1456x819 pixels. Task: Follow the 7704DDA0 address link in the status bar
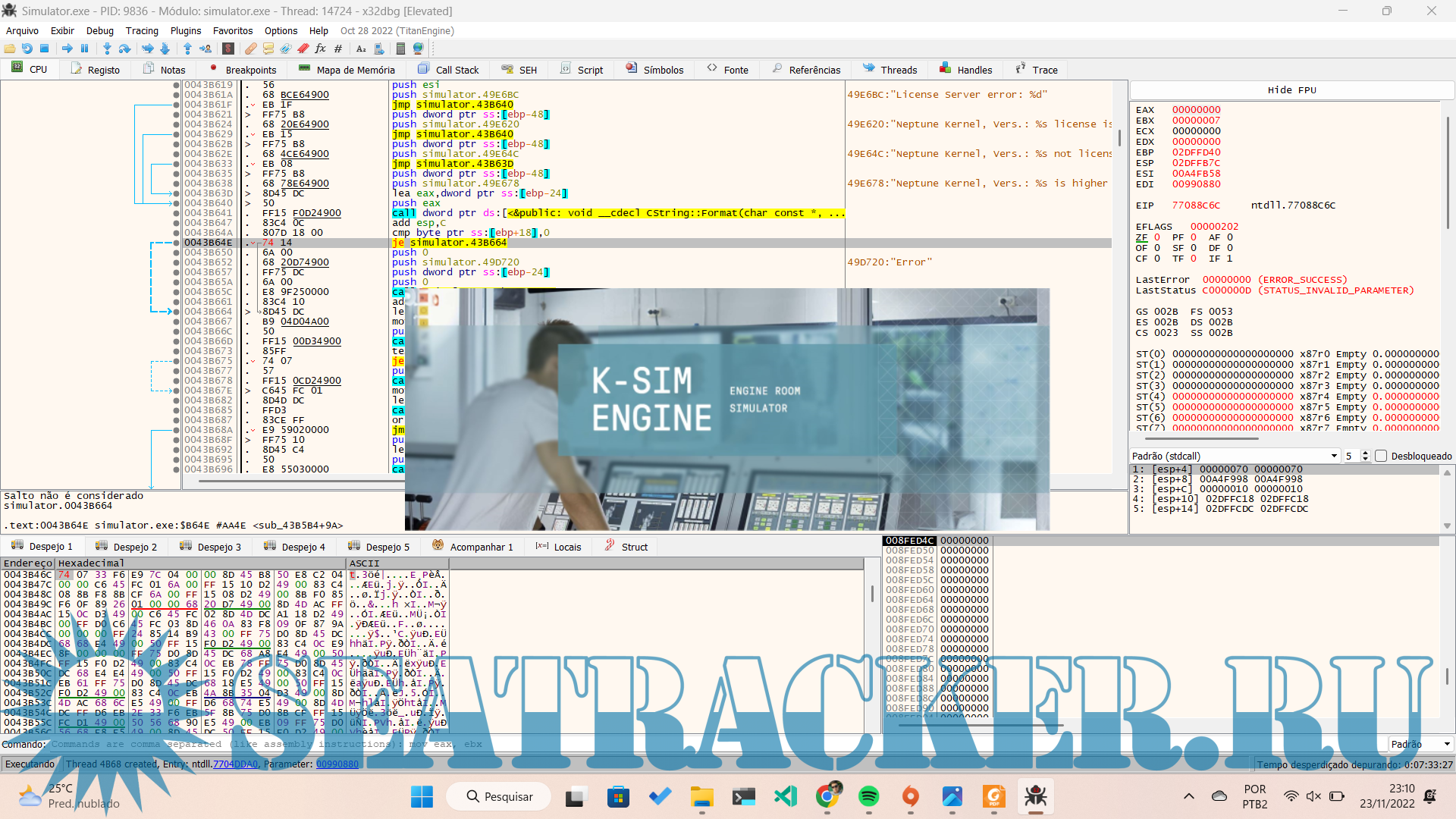[x=236, y=764]
